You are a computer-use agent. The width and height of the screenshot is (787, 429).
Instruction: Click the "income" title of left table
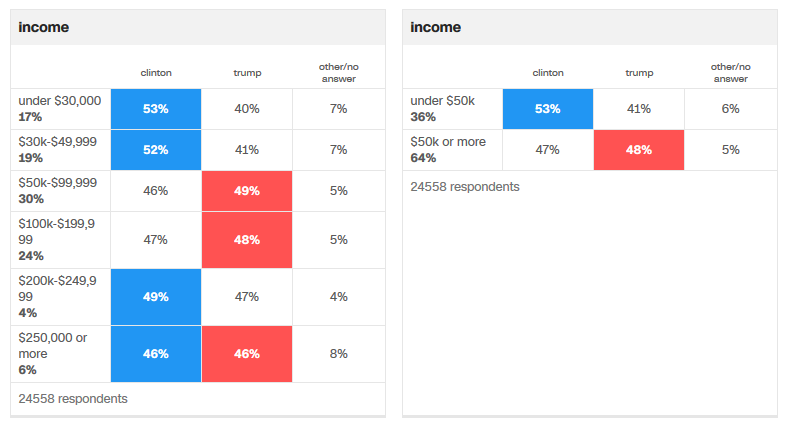pyautogui.click(x=44, y=28)
